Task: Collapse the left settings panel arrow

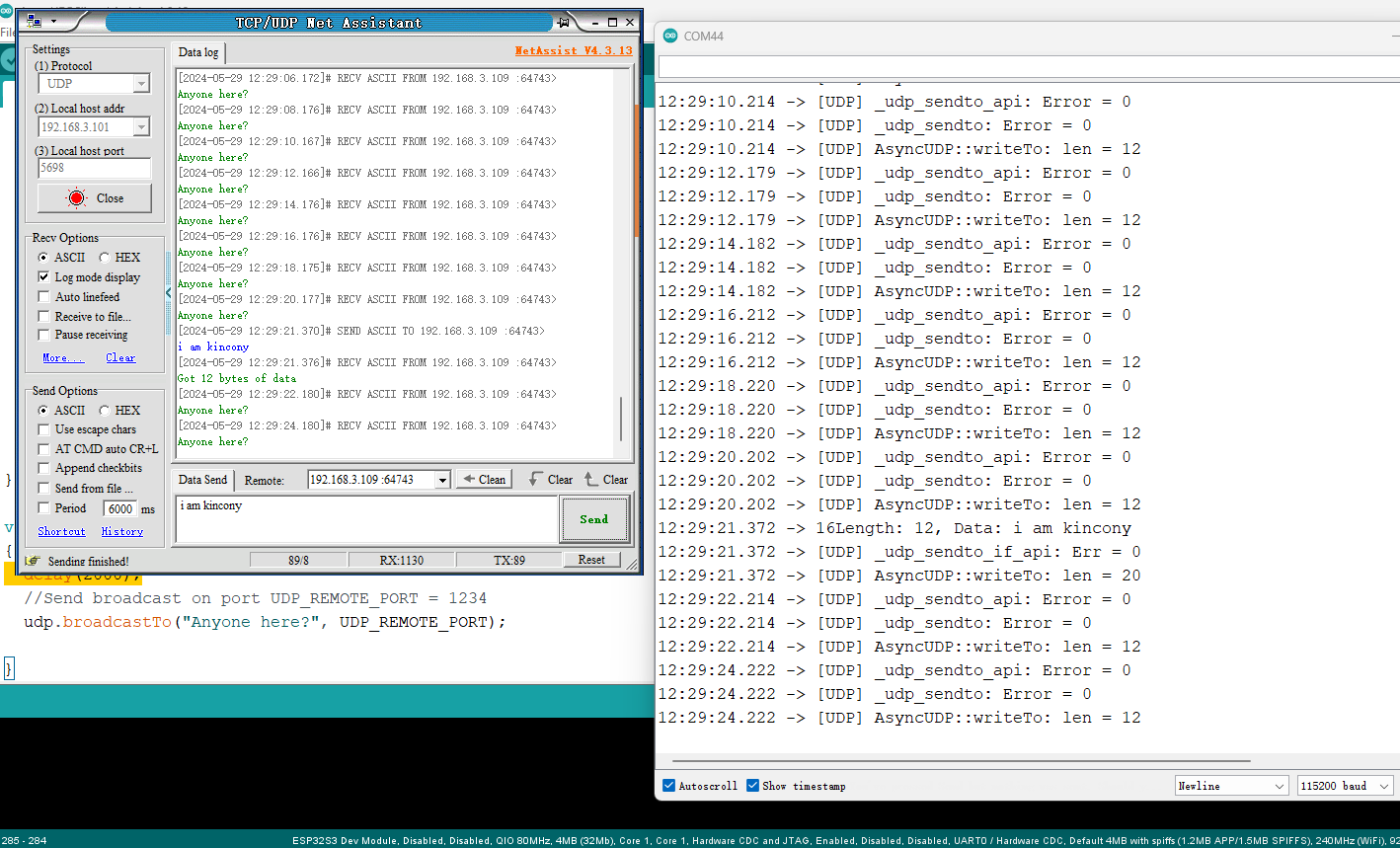Action: tap(168, 293)
